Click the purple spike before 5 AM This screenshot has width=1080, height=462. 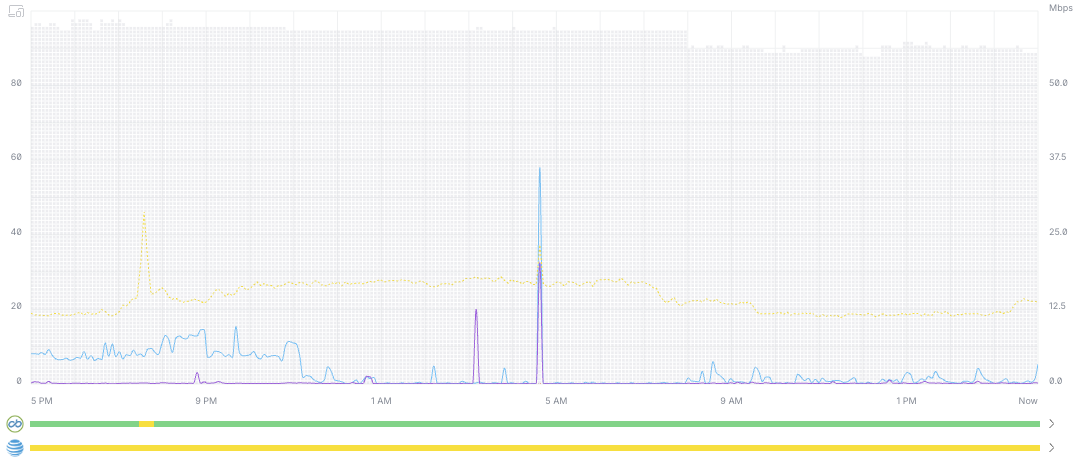click(x=476, y=346)
